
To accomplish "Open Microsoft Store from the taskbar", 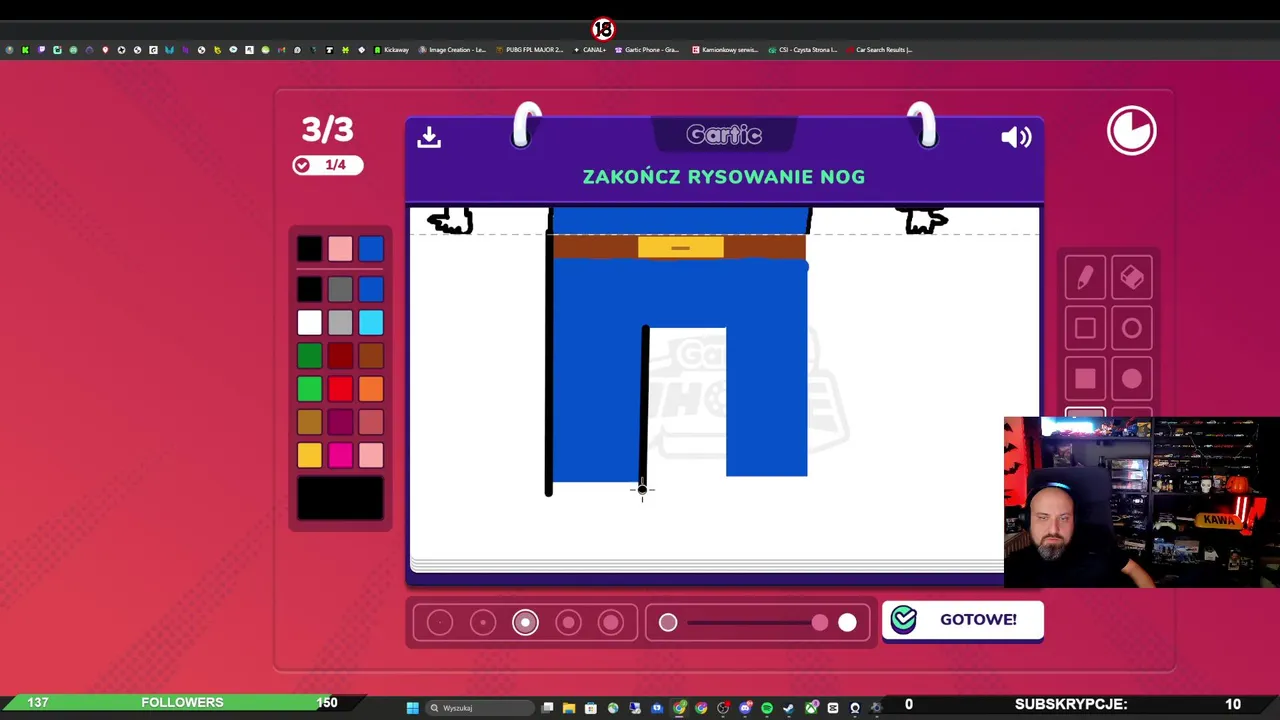I will point(591,708).
